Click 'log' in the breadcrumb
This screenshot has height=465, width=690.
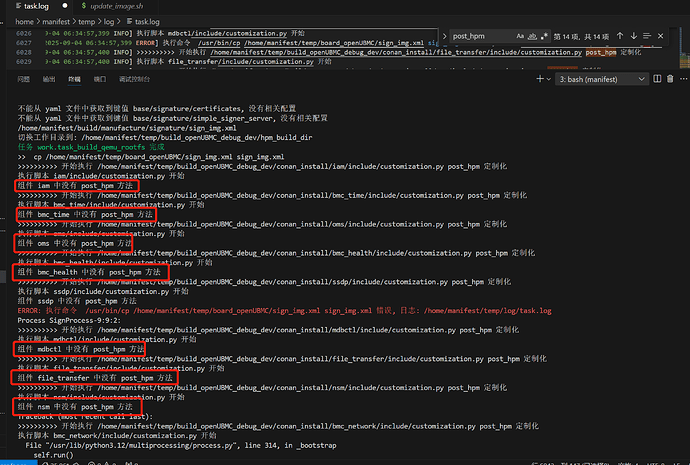pyautogui.click(x=109, y=22)
